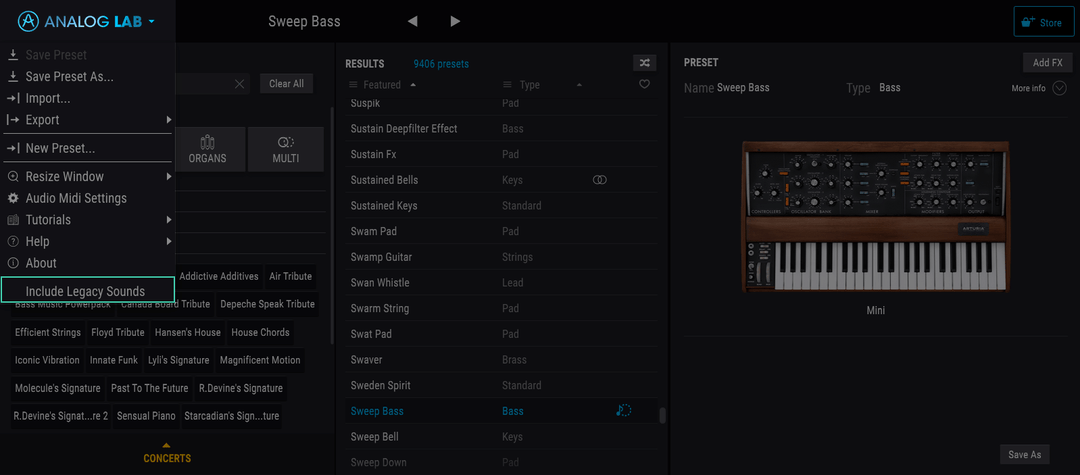Toggle Include Legacy Sounds option
This screenshot has height=475, width=1080.
point(88,291)
